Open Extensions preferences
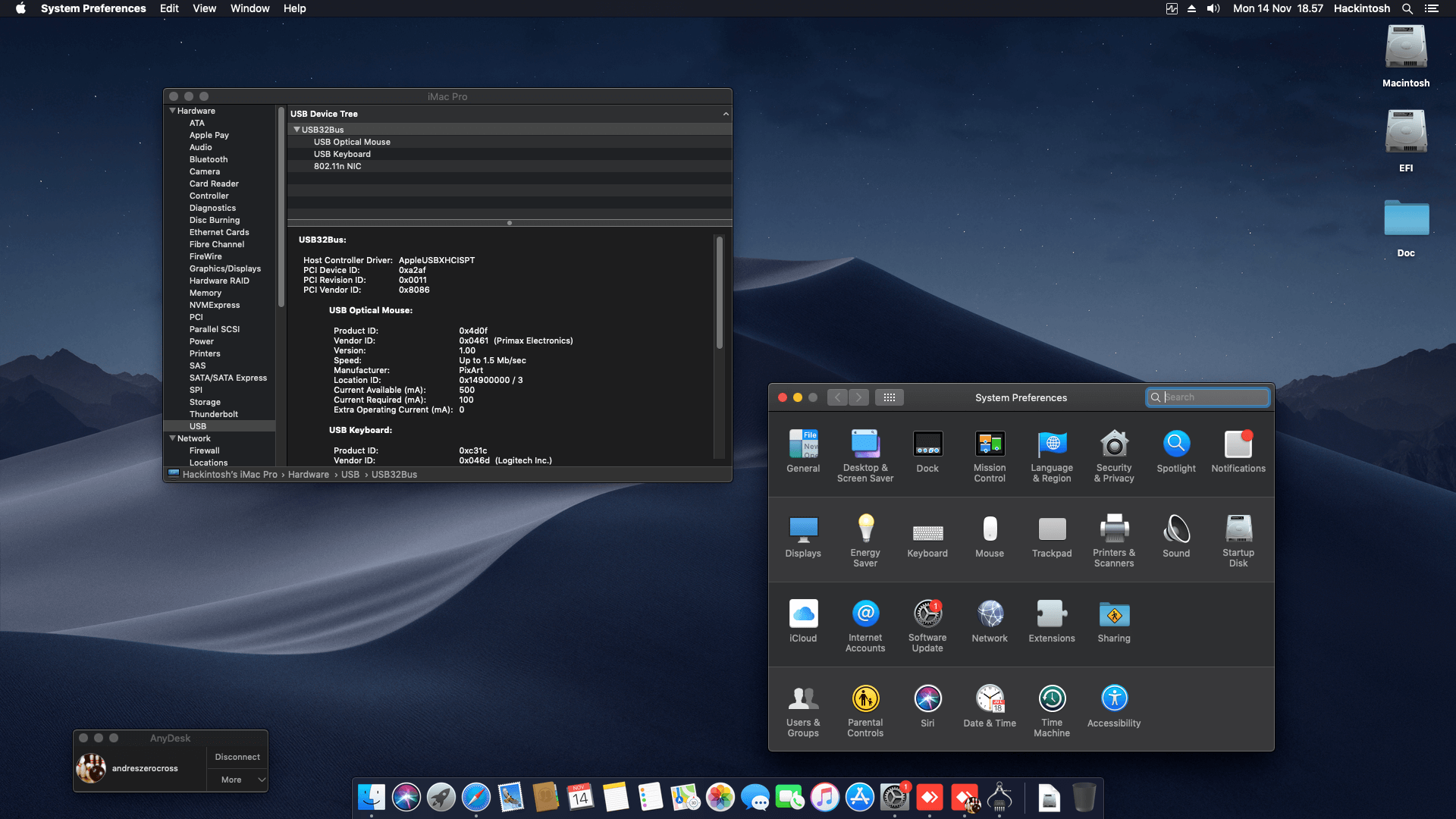The image size is (1456, 819). coord(1052,622)
